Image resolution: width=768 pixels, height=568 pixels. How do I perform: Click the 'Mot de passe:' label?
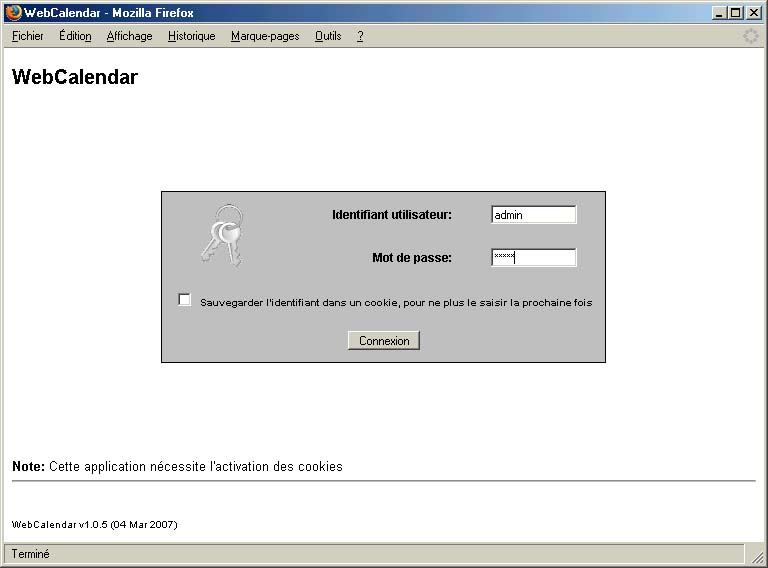(x=412, y=258)
